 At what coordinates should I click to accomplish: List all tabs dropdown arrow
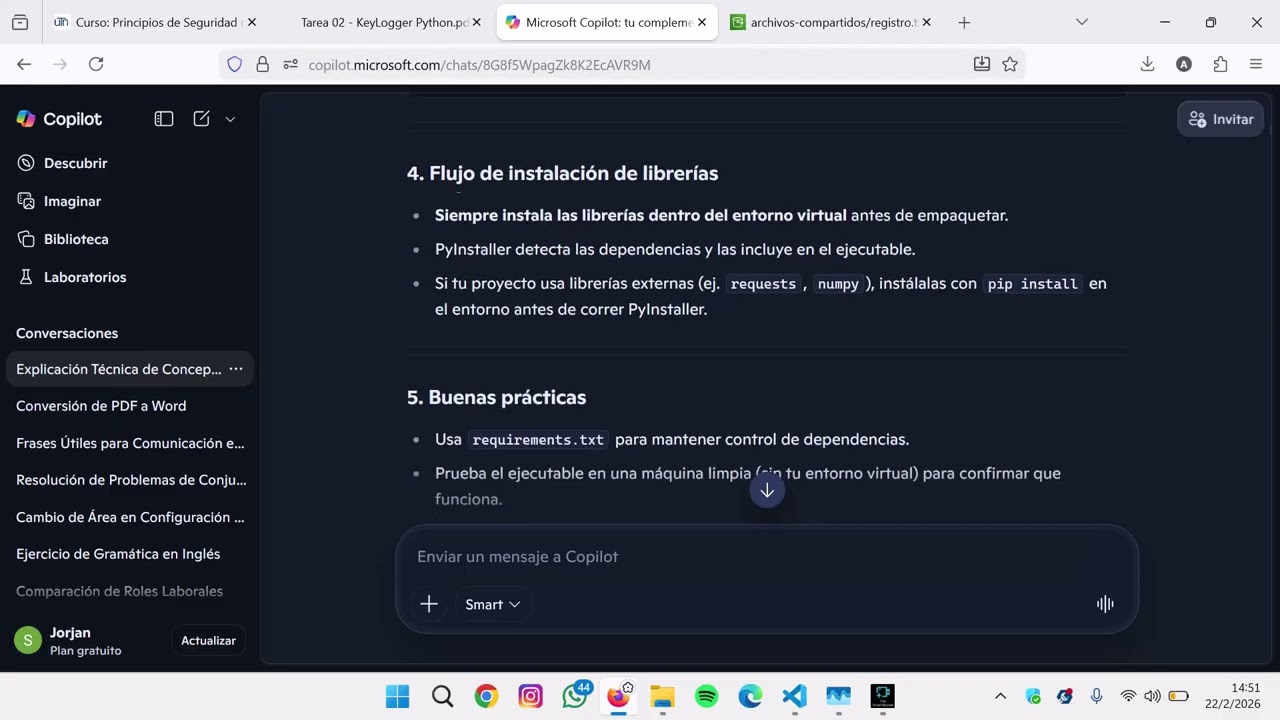click(x=1082, y=22)
